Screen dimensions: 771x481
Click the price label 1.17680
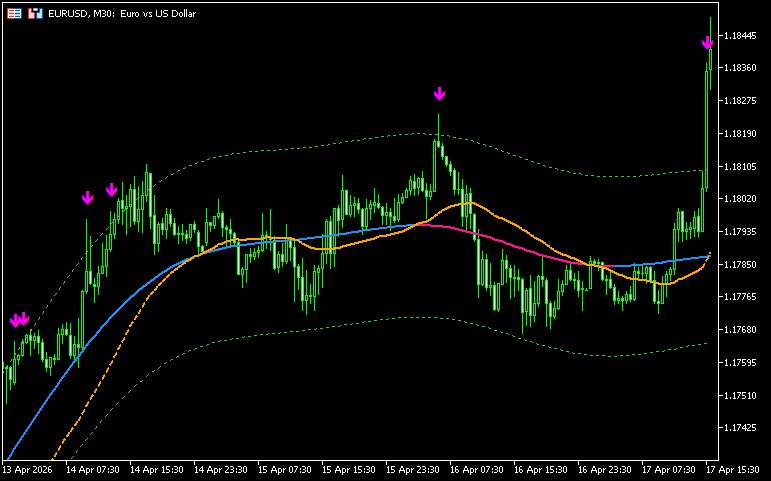point(740,330)
